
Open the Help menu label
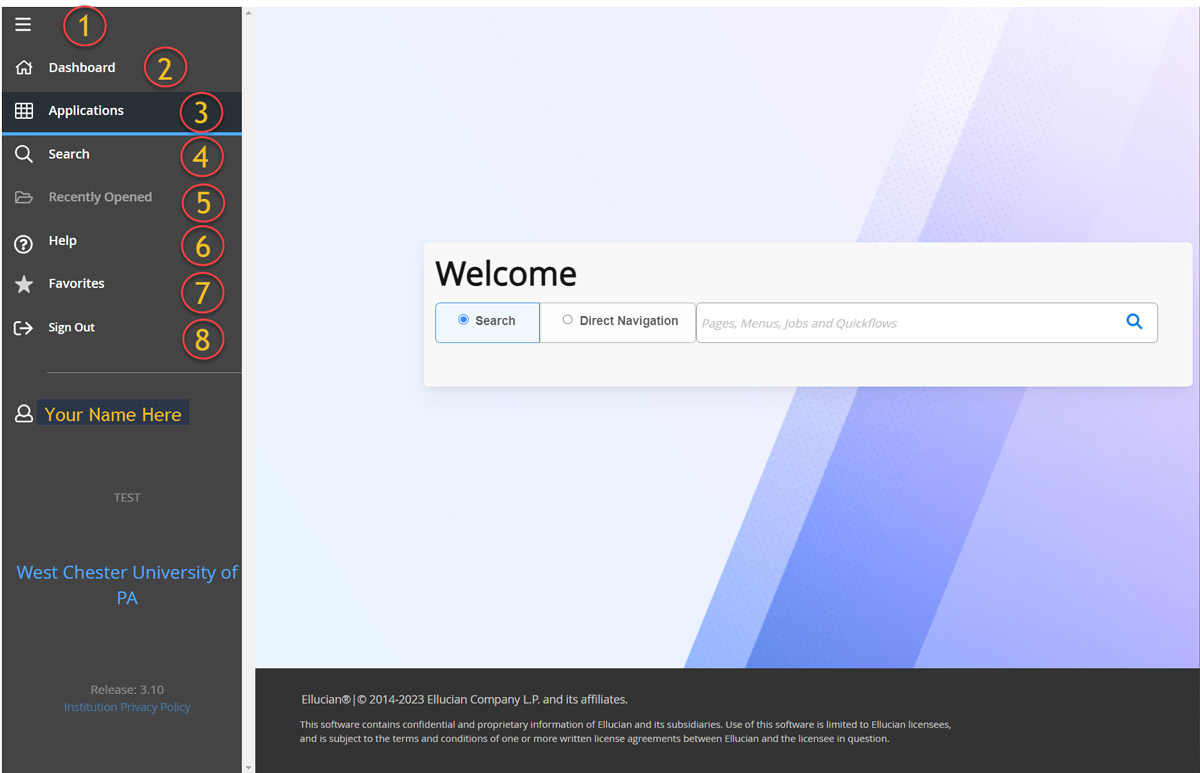tap(63, 241)
